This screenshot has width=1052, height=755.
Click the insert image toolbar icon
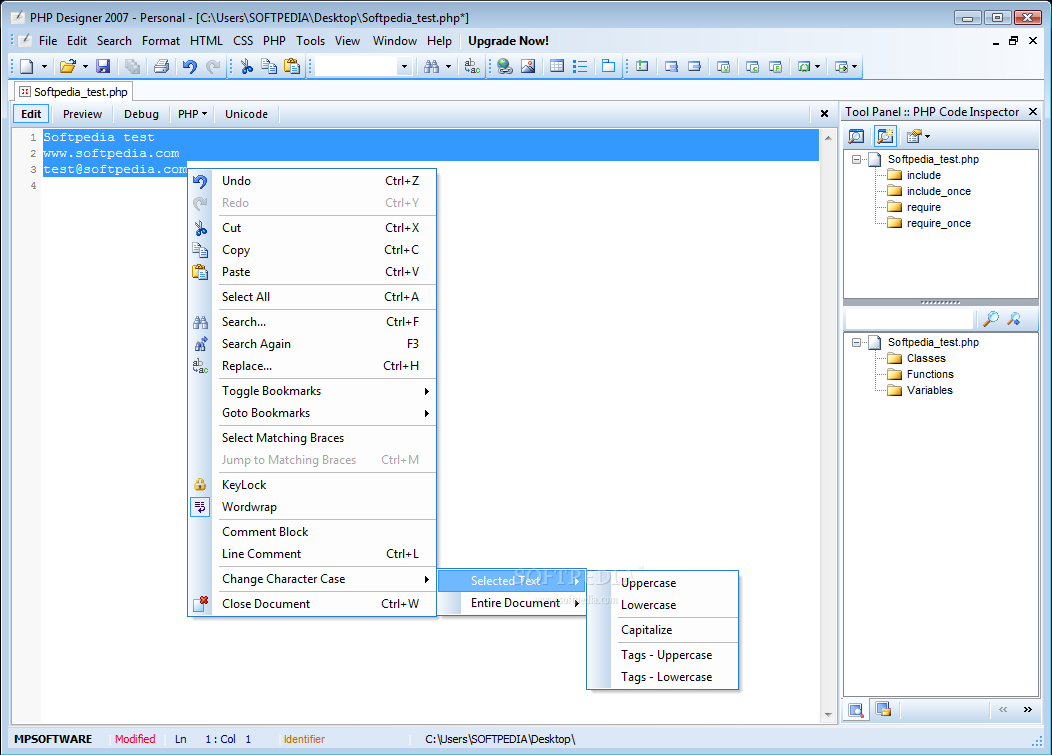528,66
